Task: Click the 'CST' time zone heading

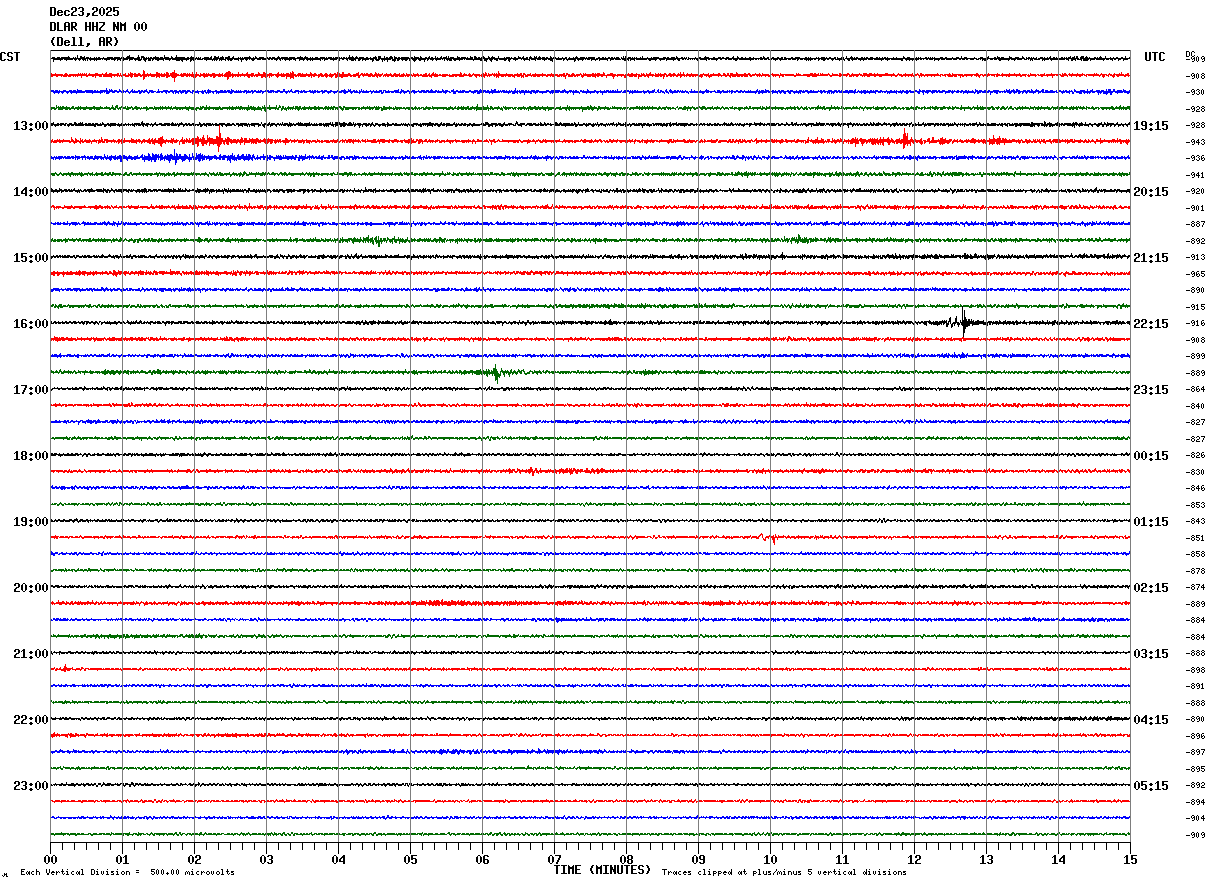Action: tap(10, 57)
